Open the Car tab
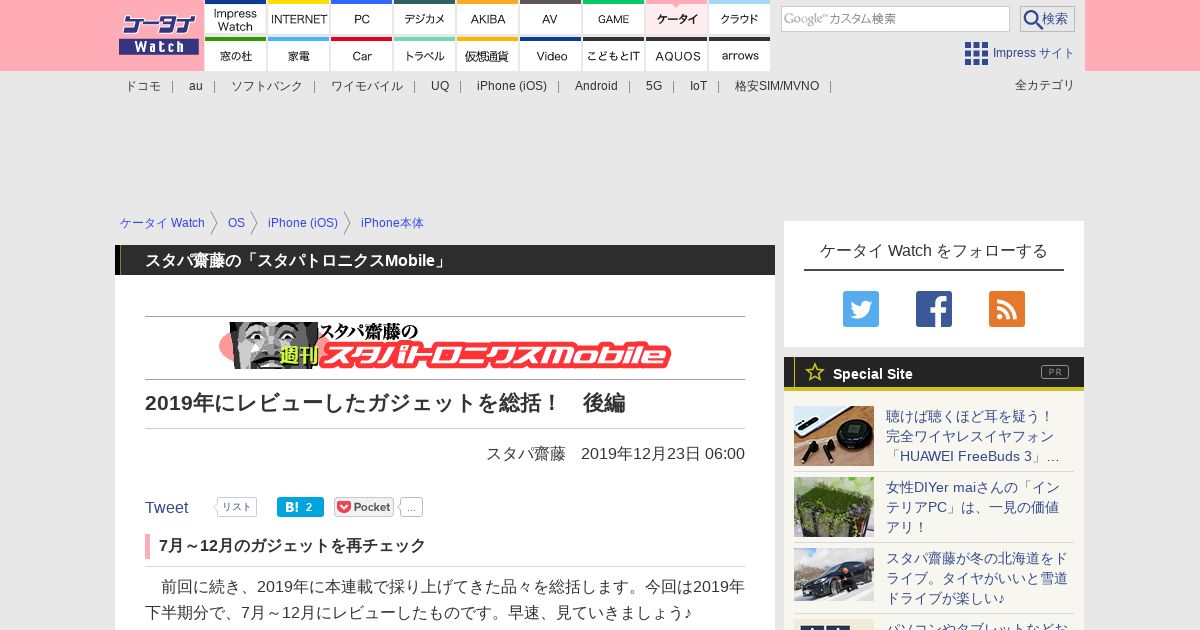The height and width of the screenshot is (630, 1200). coord(362,55)
